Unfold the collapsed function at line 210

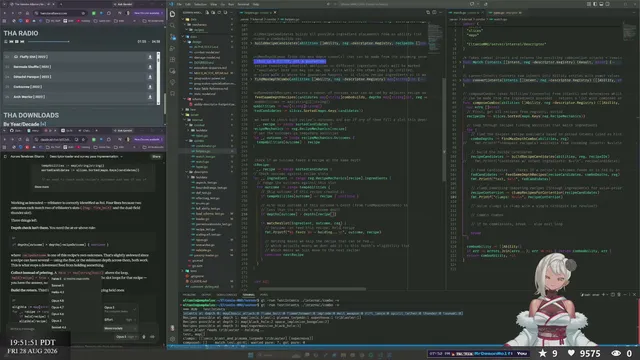251,79
